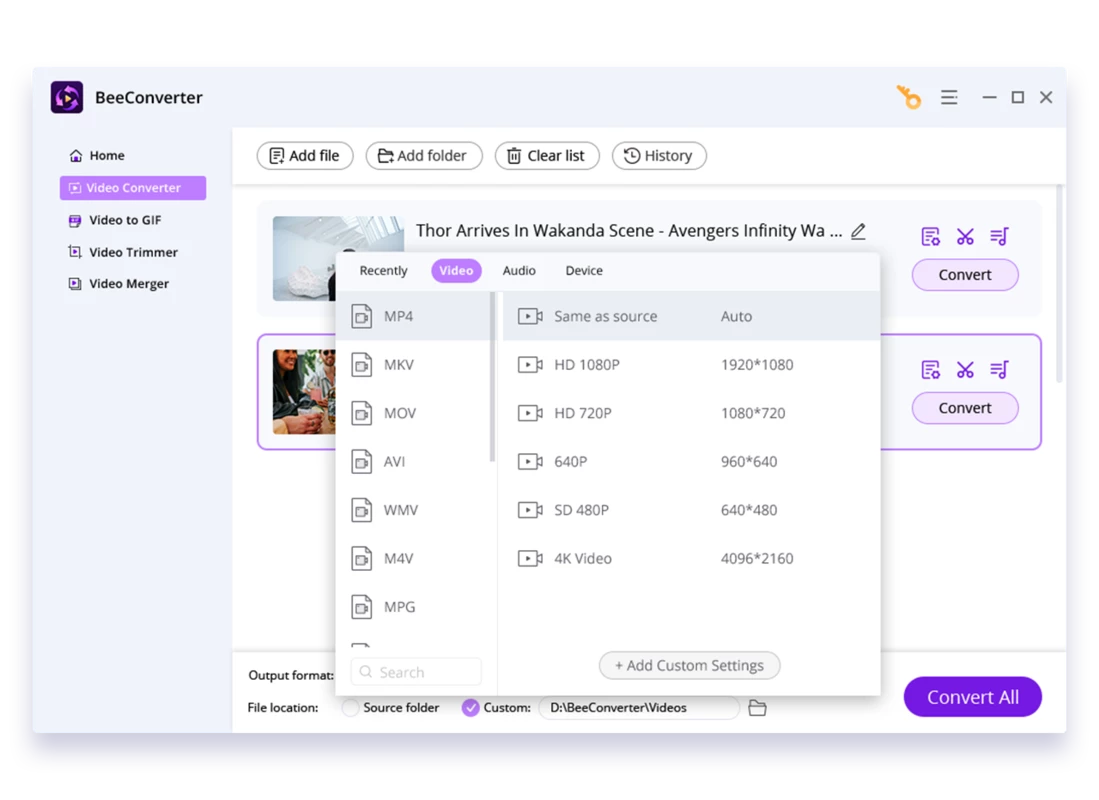Click the Add file button
The image size is (1099, 800).
305,156
